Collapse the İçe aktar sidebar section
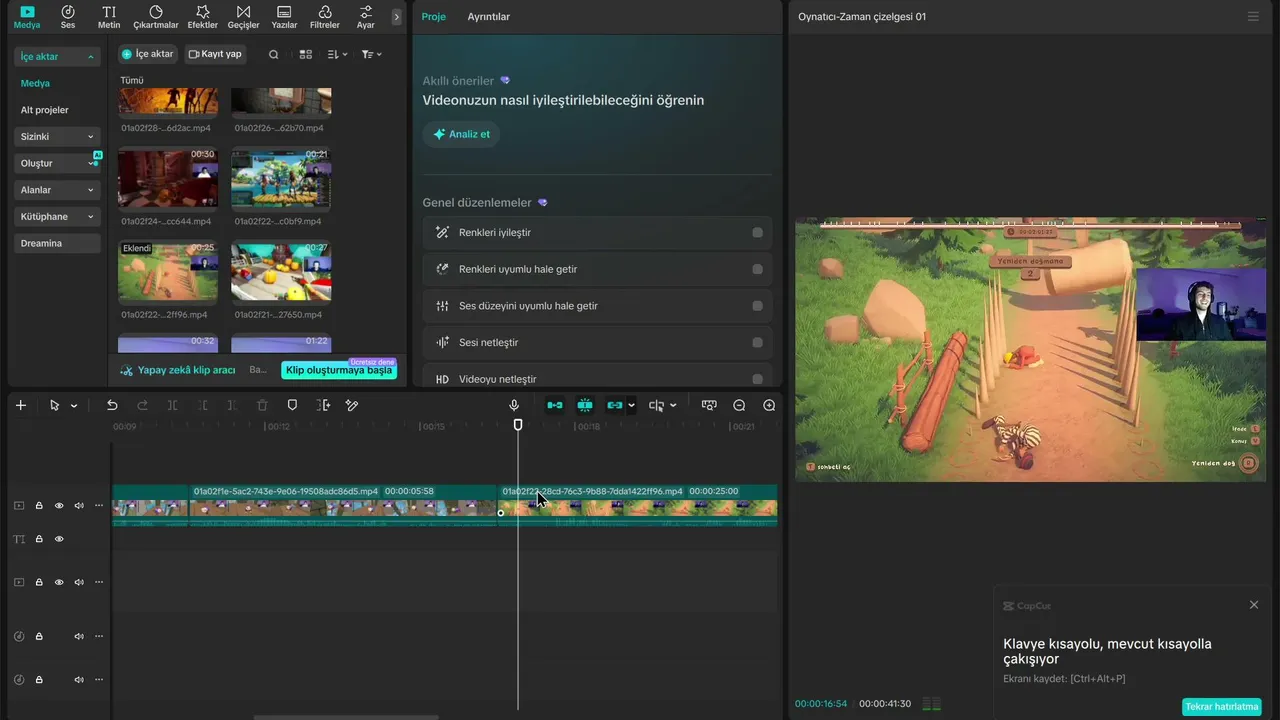This screenshot has width=1280, height=720. pos(57,57)
